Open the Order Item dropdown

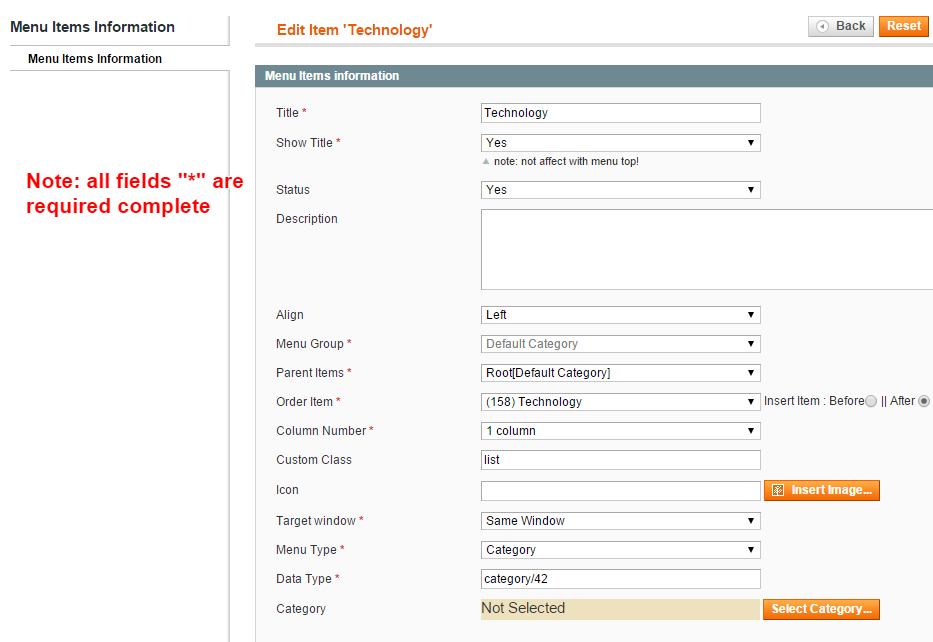point(621,402)
